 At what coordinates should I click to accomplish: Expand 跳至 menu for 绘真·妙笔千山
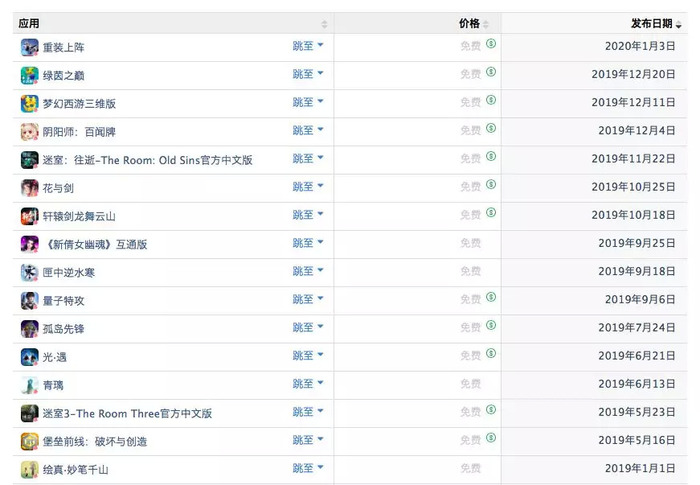[x=308, y=468]
